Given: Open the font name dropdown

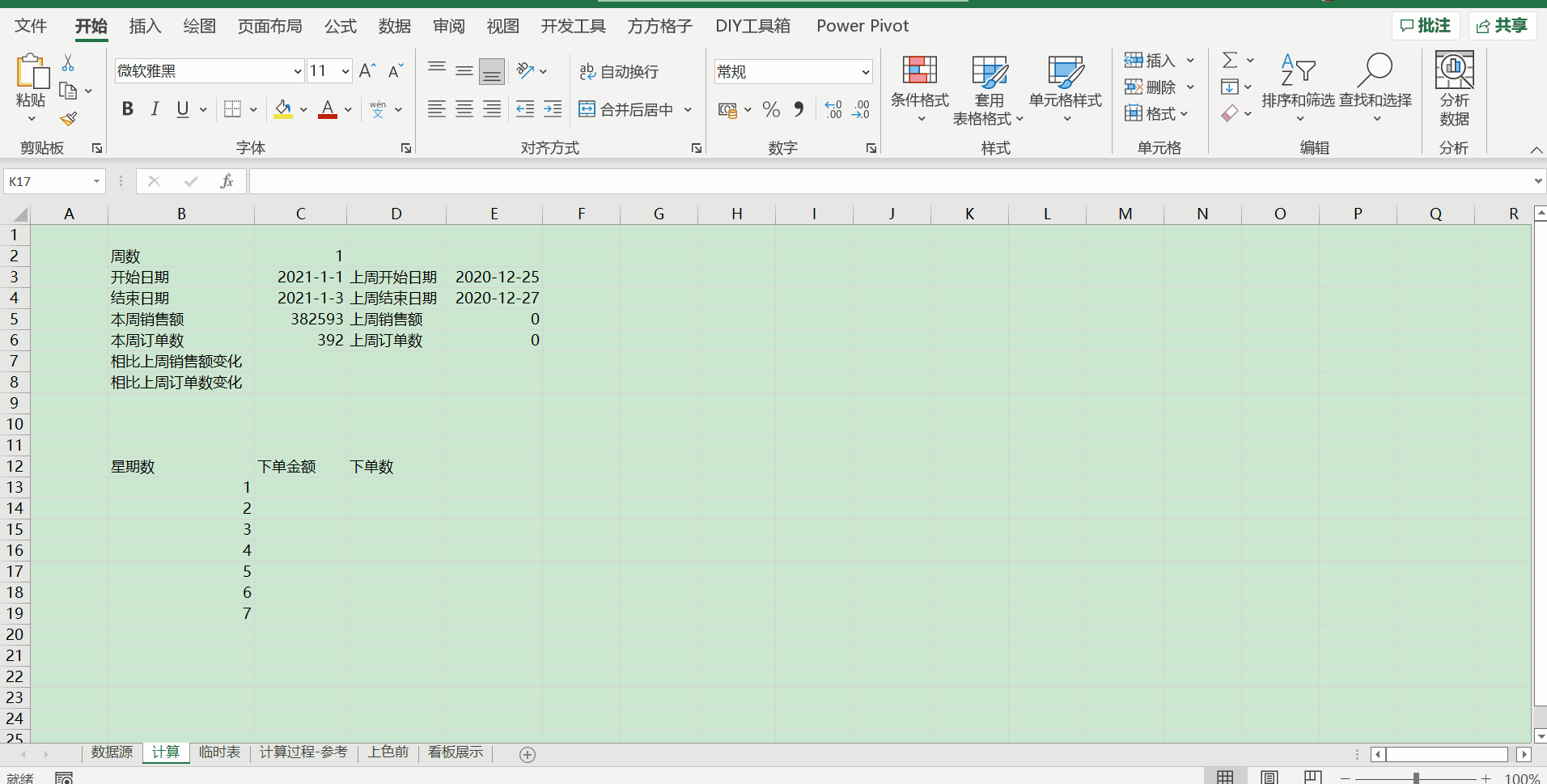Looking at the screenshot, I should click(298, 70).
